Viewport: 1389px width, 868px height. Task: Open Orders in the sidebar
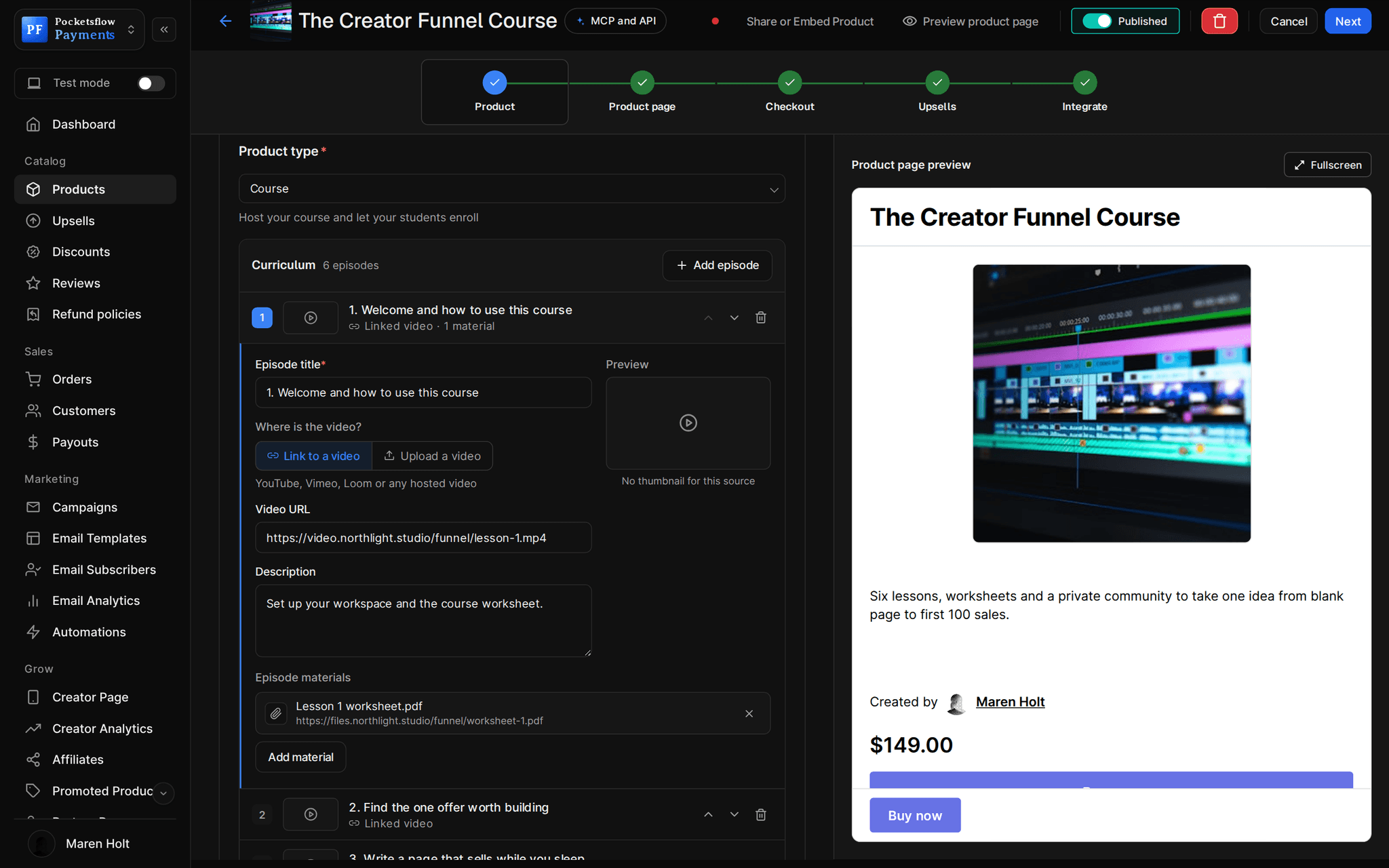95,379
